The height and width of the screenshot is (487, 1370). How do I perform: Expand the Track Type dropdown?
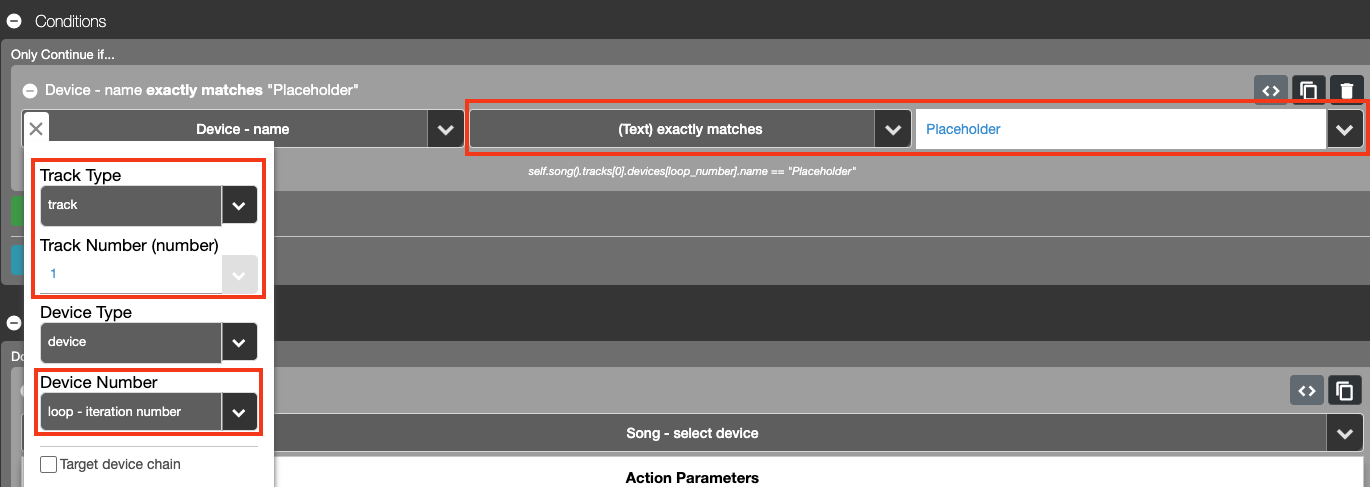click(x=238, y=205)
